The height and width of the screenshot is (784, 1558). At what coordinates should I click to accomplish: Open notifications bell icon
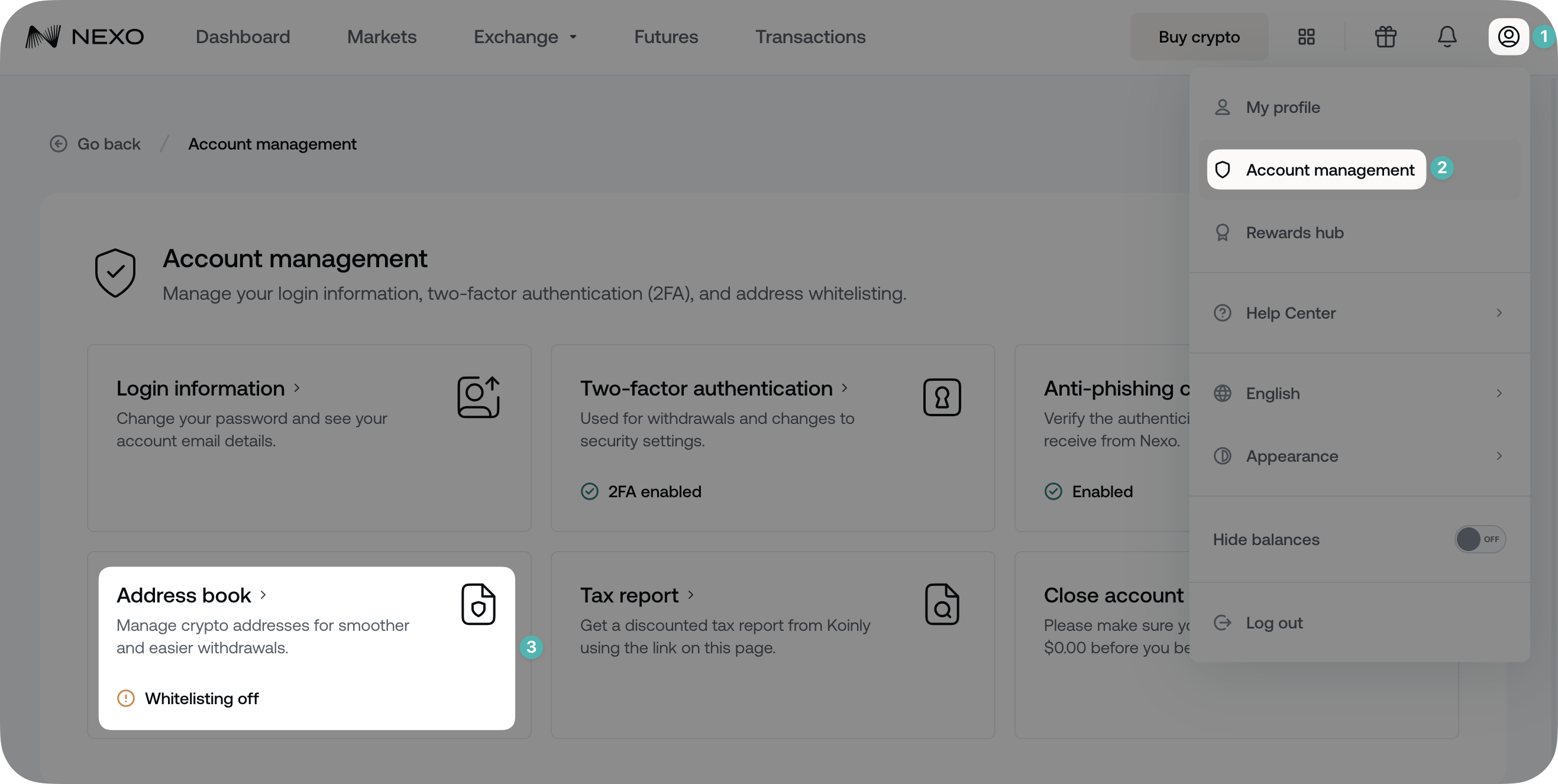pos(1447,37)
